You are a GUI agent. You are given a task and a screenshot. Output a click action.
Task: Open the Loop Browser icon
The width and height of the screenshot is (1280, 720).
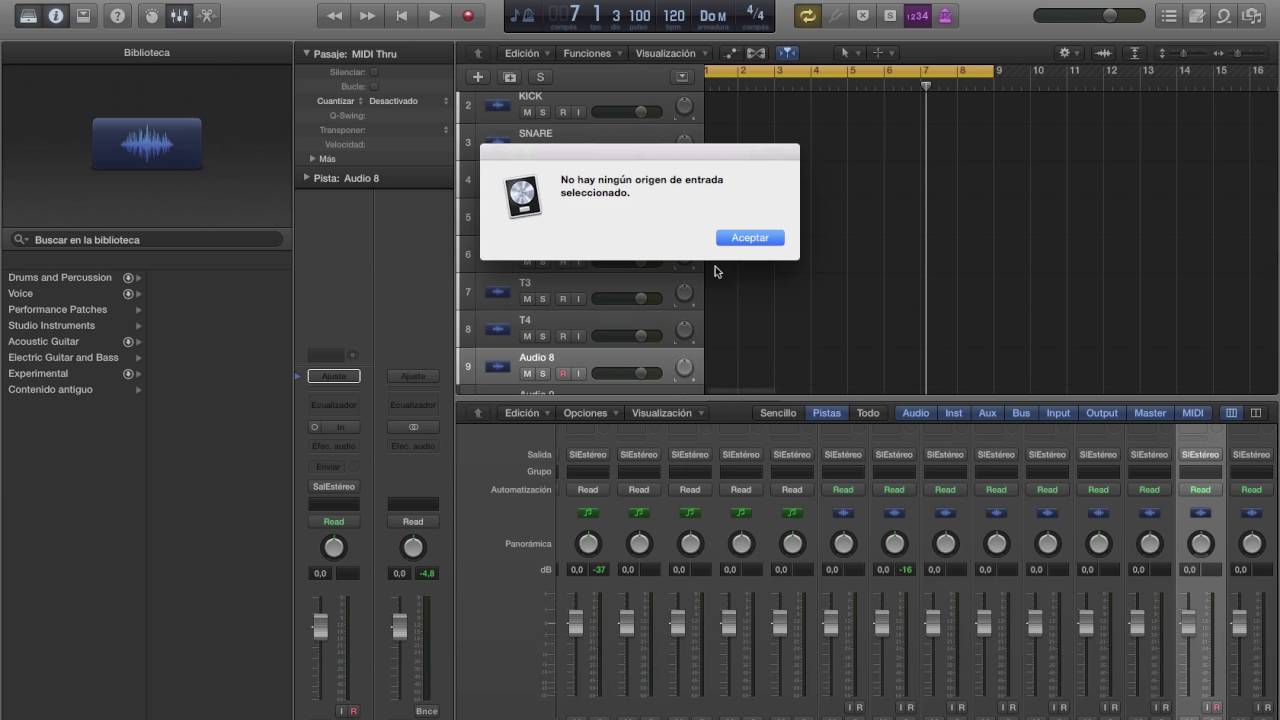(1223, 16)
